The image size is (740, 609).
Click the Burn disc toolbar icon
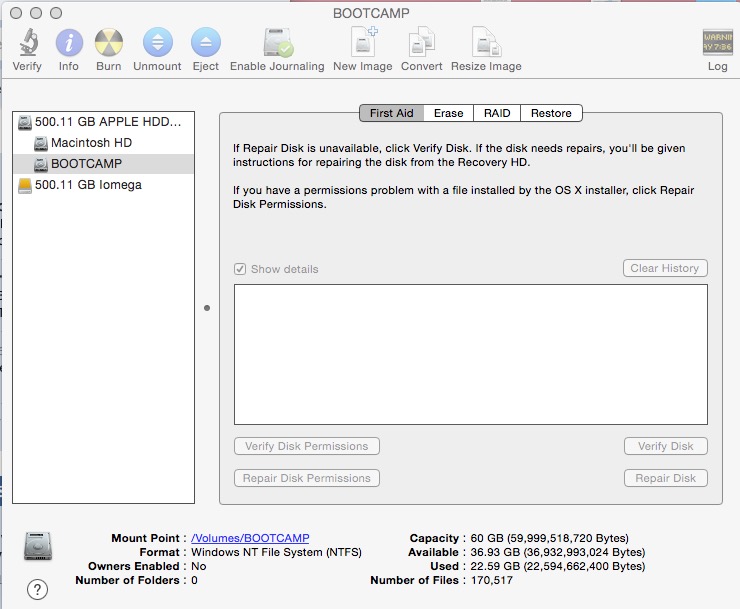[x=109, y=42]
